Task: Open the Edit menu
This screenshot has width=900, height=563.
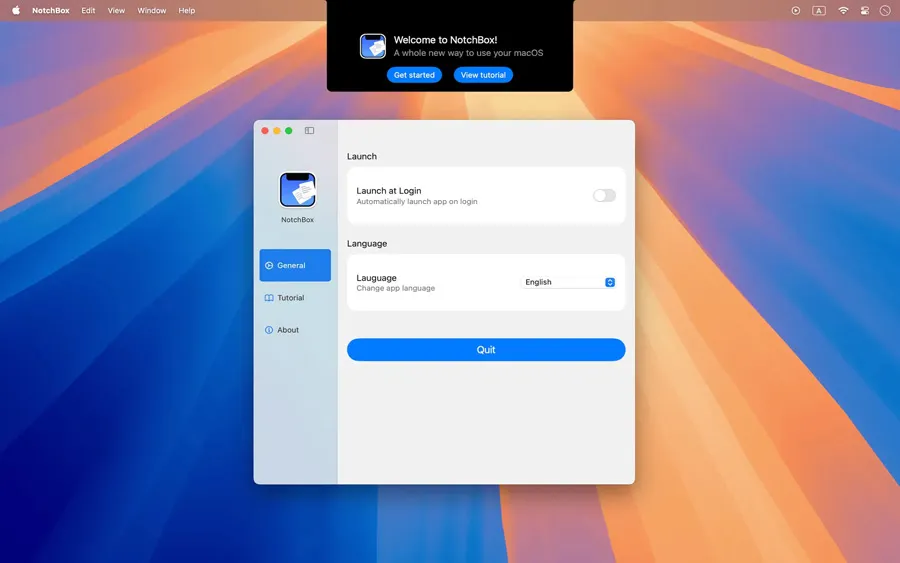Action: pos(89,10)
